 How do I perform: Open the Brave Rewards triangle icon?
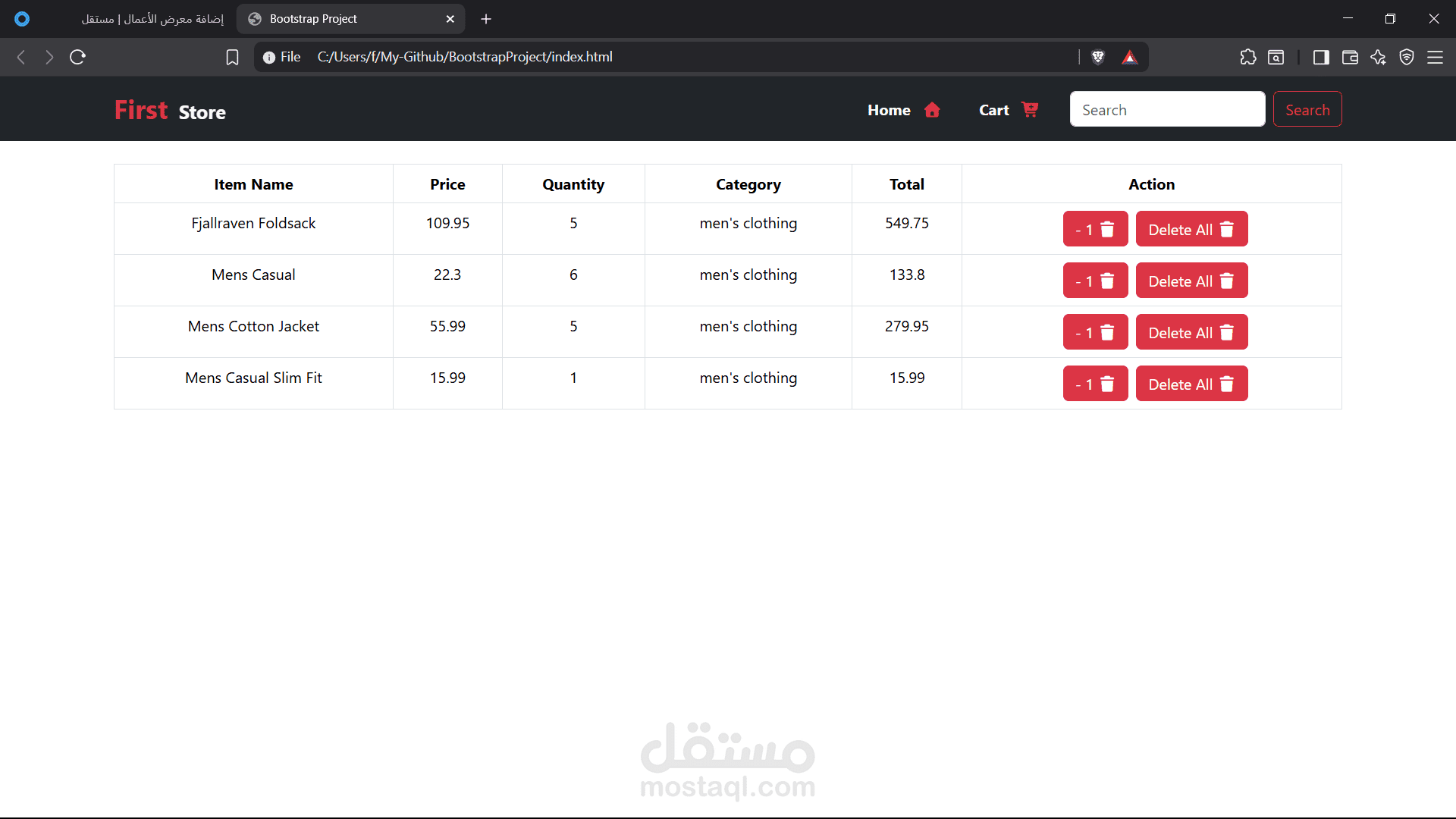pos(1130,57)
